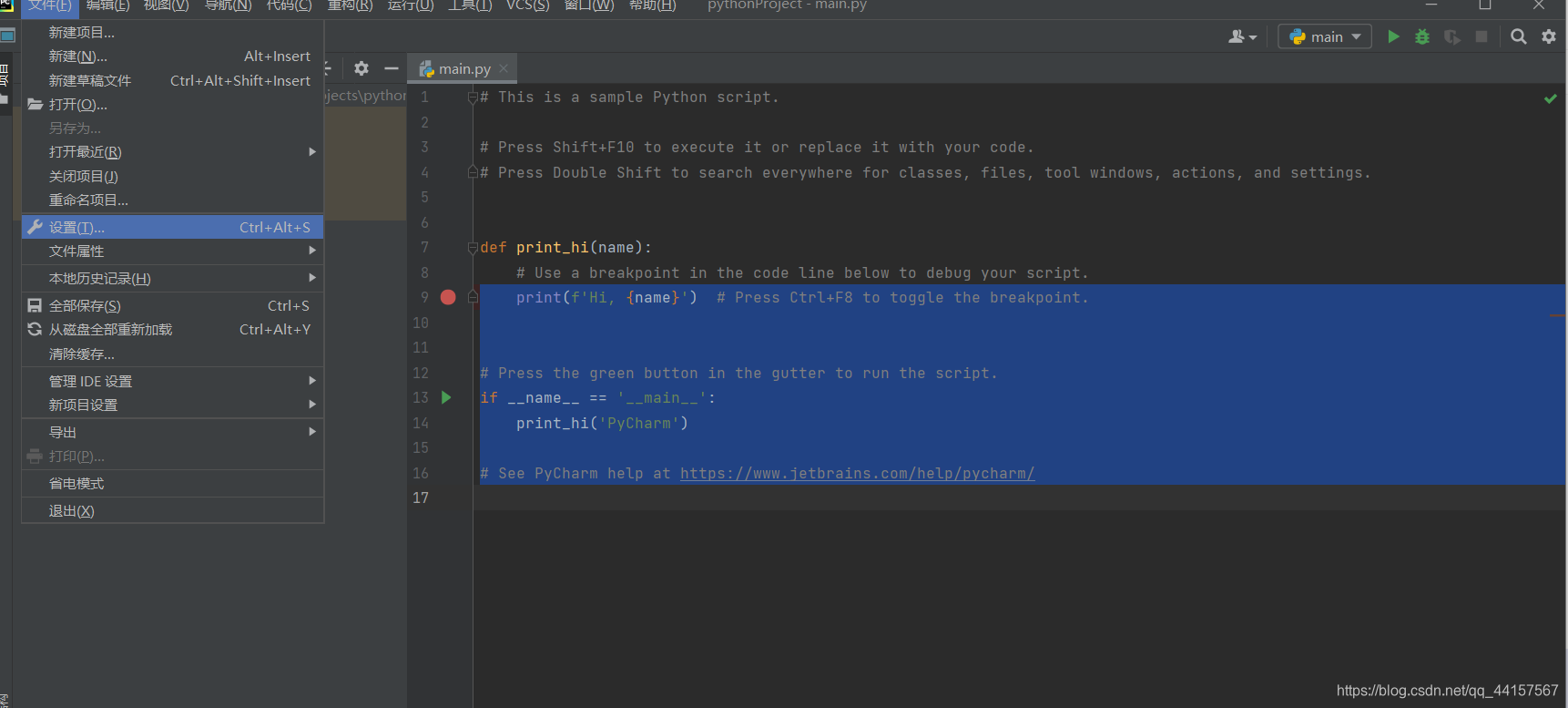
Task: Select 重命名项目... menu entry
Action: (172, 200)
